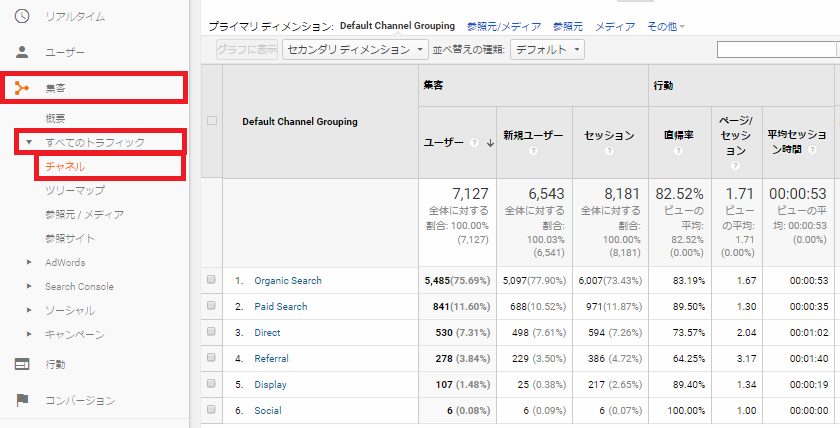Sort by the ユーザー column header
Viewport: 840px width, 428px height.
click(x=444, y=142)
